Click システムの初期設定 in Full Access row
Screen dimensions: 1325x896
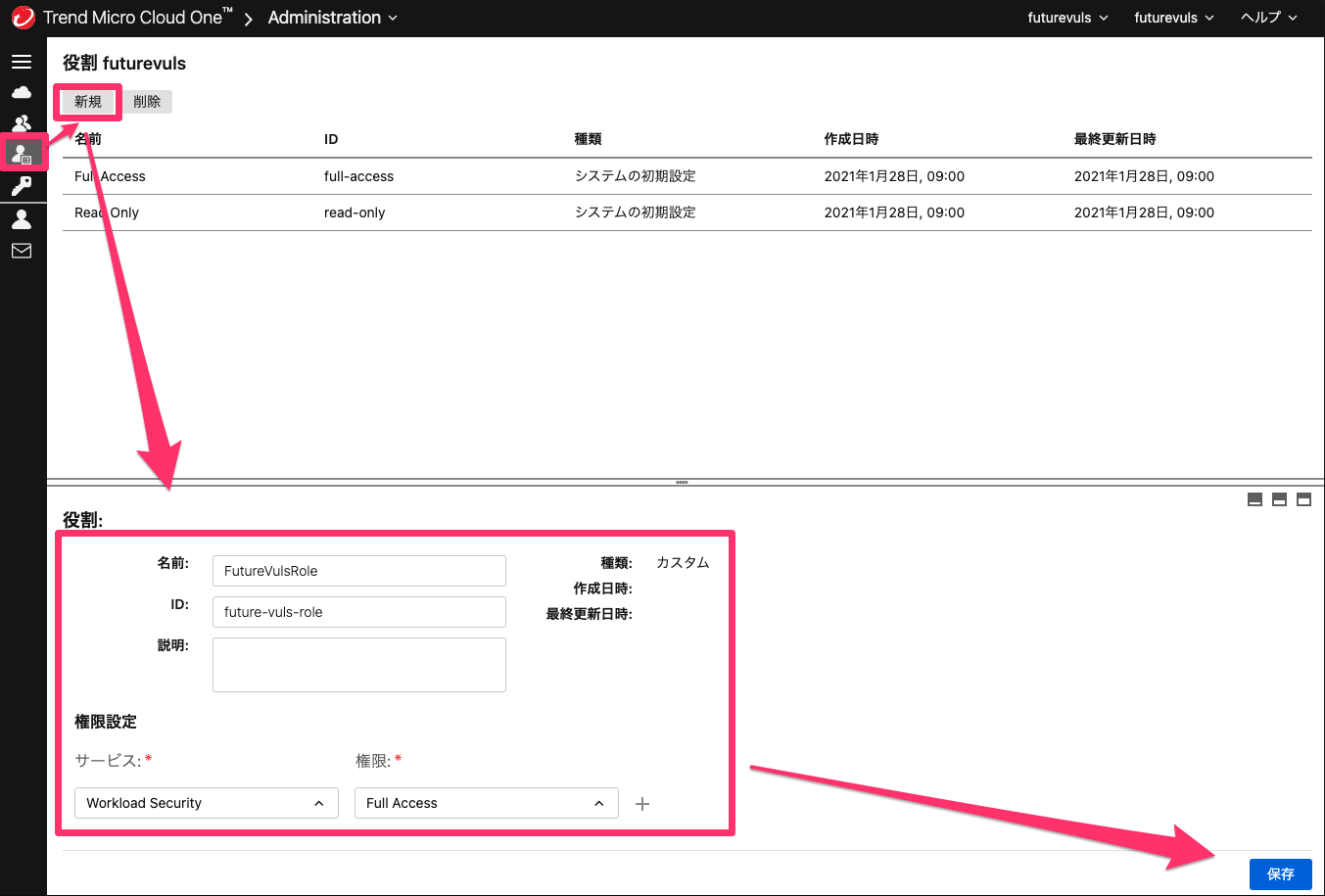pos(635,176)
